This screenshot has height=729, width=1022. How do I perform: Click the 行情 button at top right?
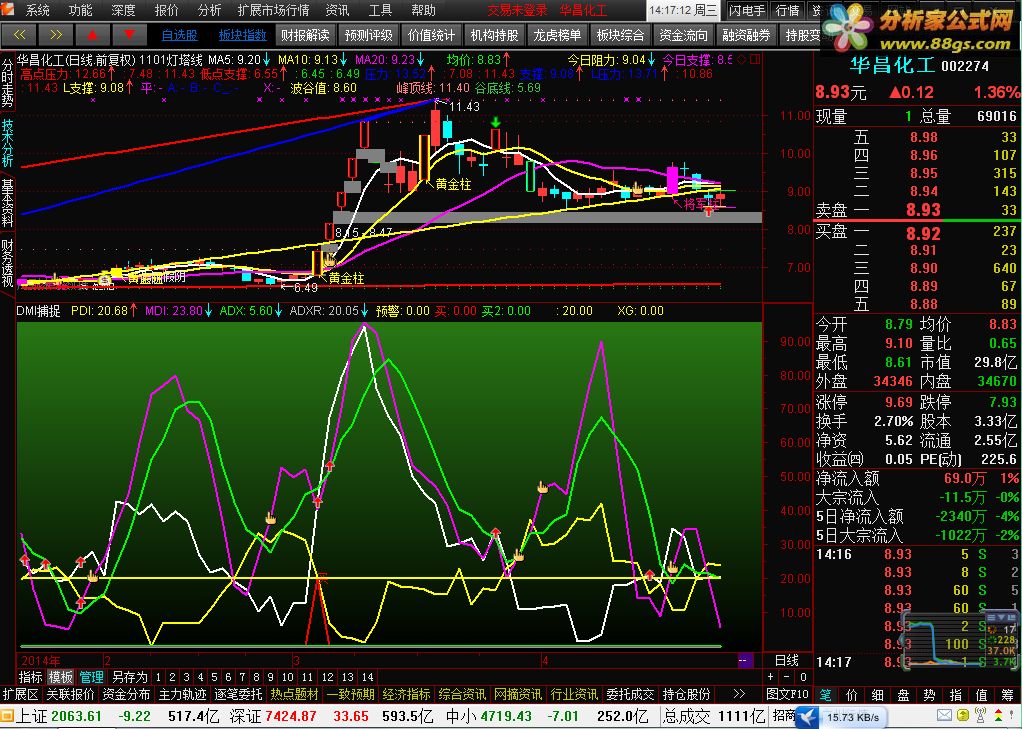(x=789, y=10)
